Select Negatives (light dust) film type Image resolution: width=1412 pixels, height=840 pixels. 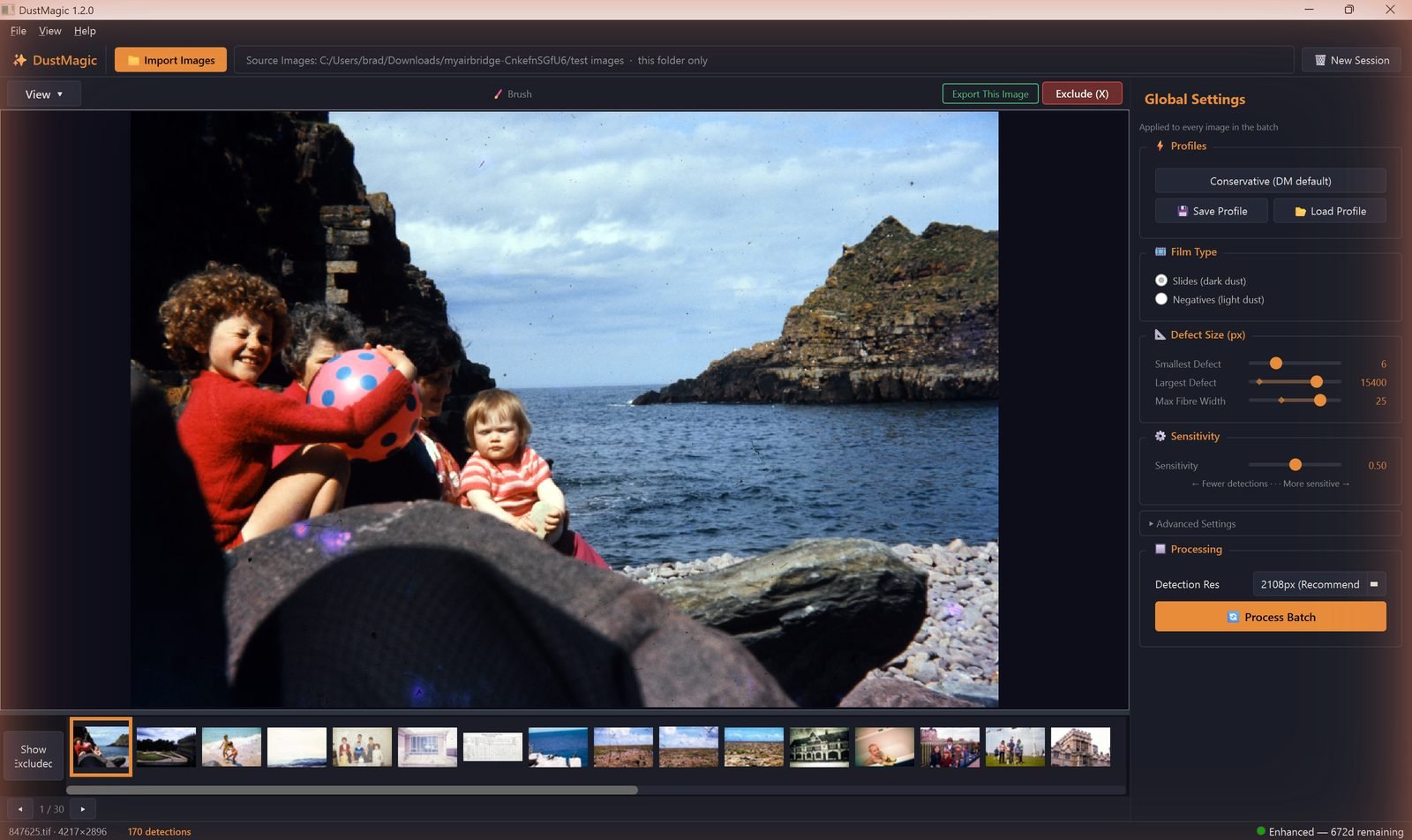tap(1161, 299)
